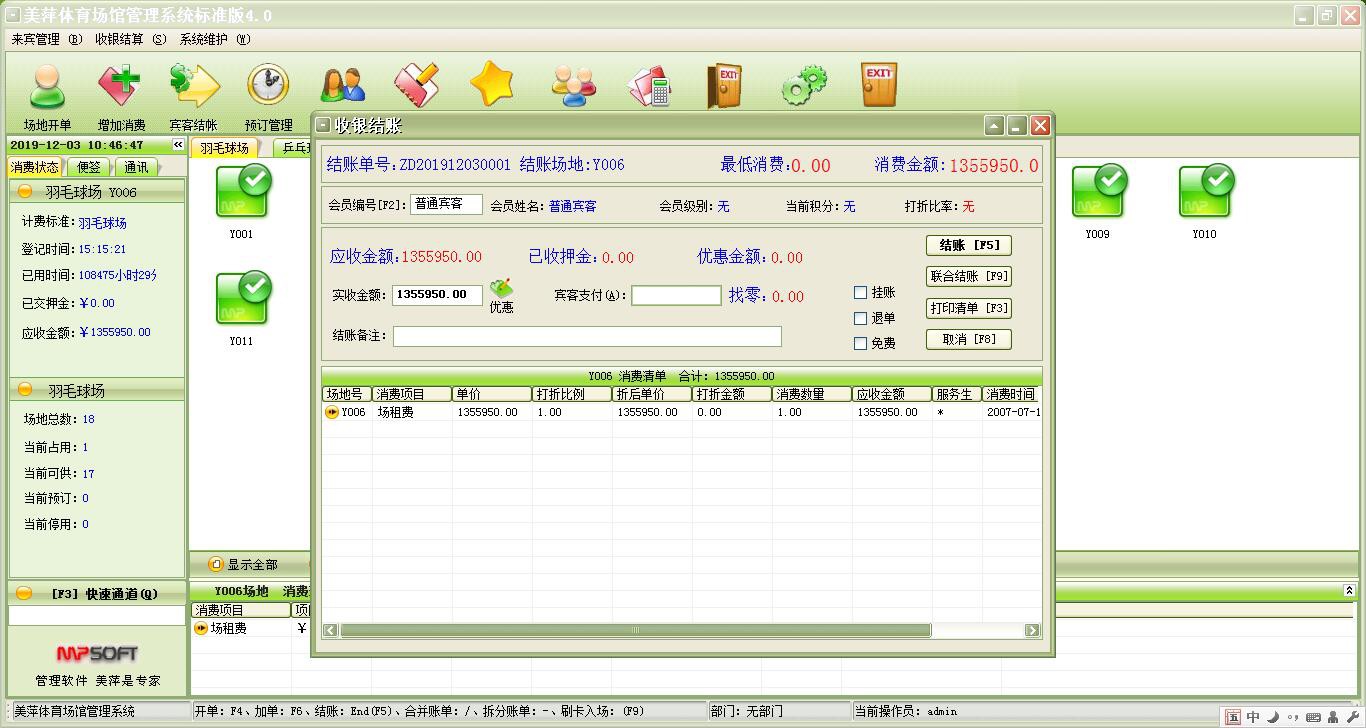This screenshot has height=728, width=1366.
Task: Click the closed EXIT door icon
Action: 879,85
